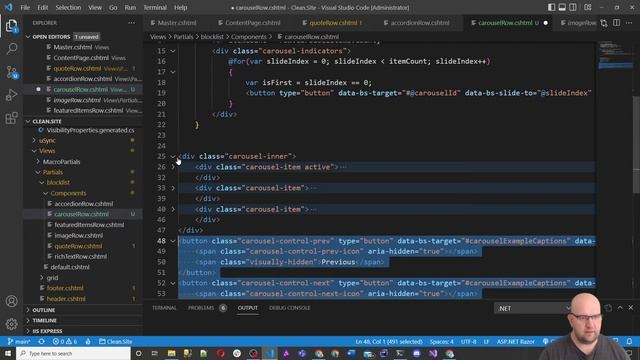The height and width of the screenshot is (360, 640).
Task: Click the Type here to search box
Action: click(73, 353)
